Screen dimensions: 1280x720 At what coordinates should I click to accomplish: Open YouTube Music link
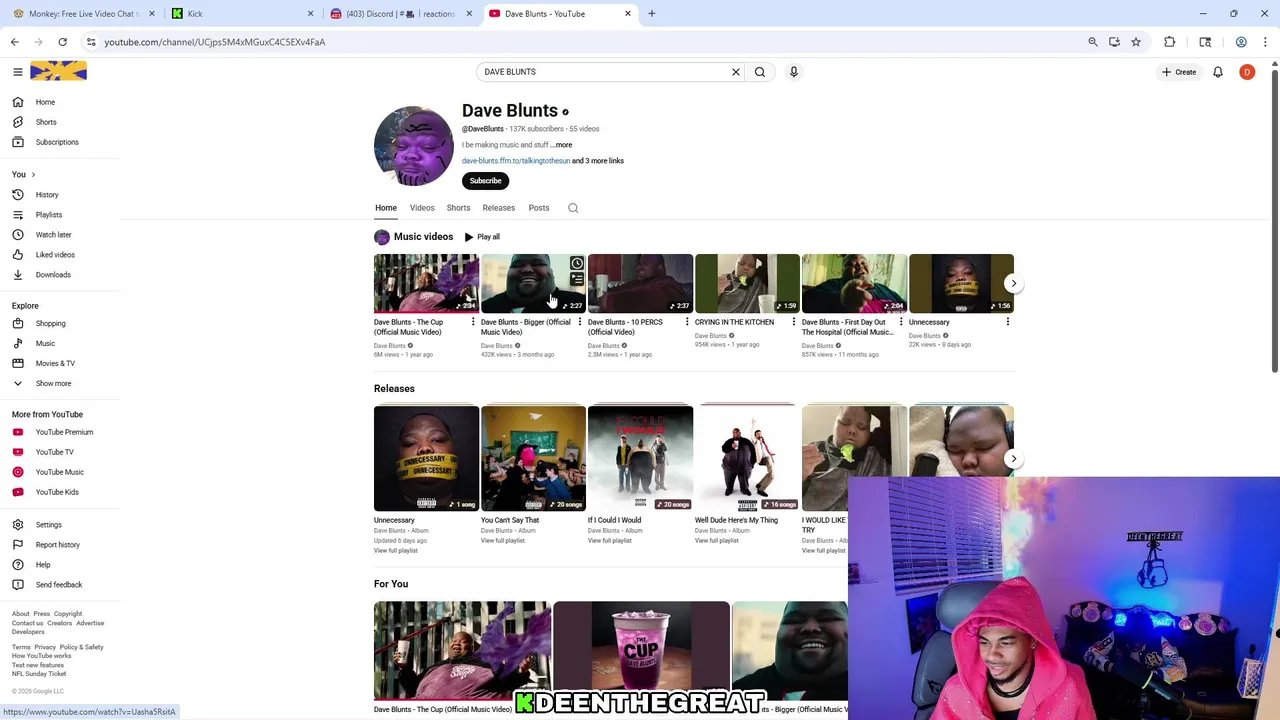[x=60, y=472]
